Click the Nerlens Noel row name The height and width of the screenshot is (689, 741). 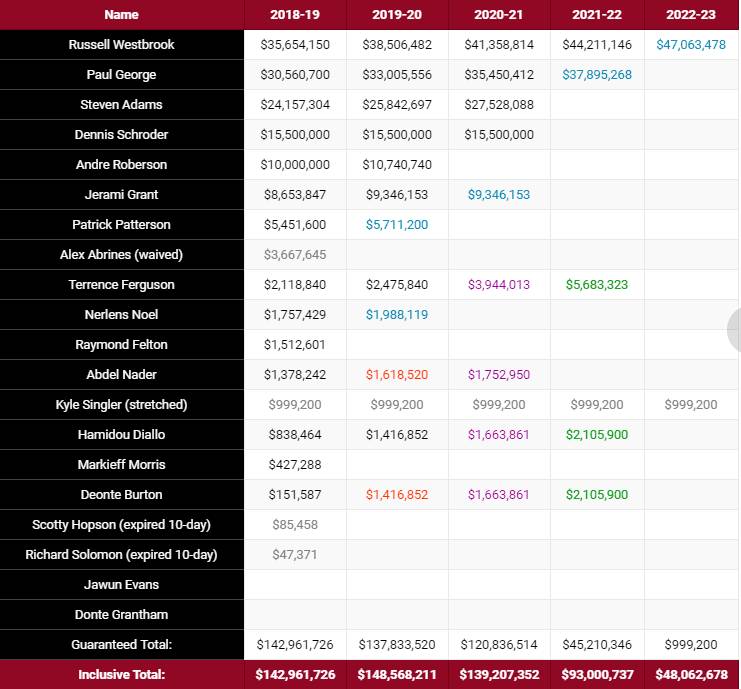pyautogui.click(x=121, y=315)
